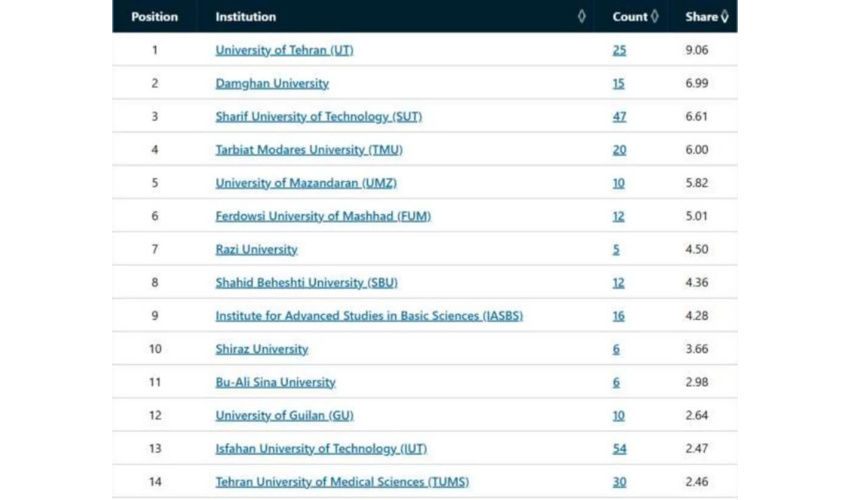Open Damghan University link
Screen dimensions: 850x500
[272, 83]
